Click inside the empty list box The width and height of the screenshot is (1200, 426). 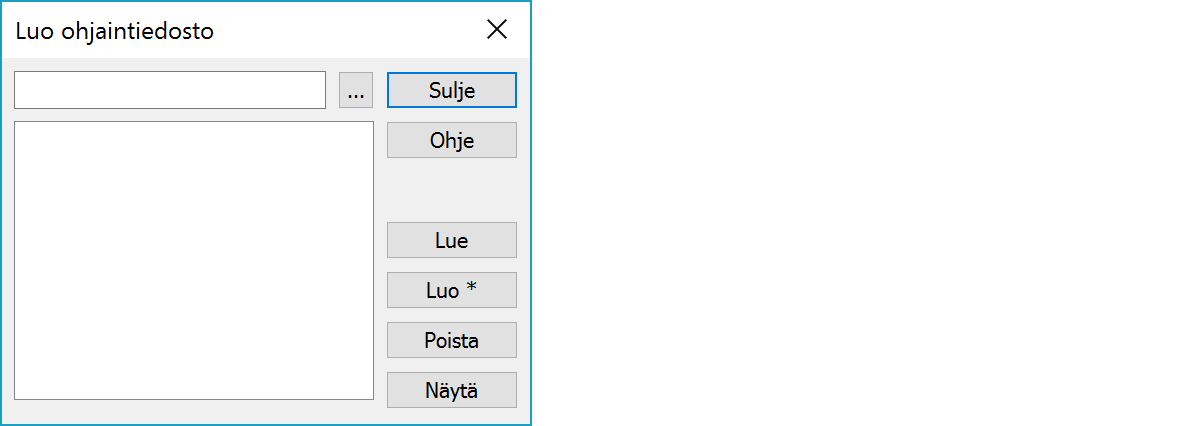[194, 260]
